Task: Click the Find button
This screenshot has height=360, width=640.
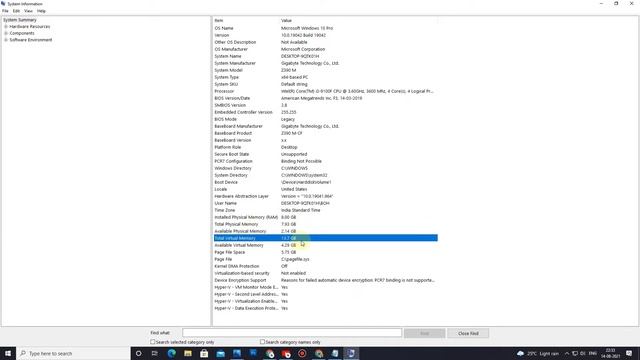Action: coord(424,333)
